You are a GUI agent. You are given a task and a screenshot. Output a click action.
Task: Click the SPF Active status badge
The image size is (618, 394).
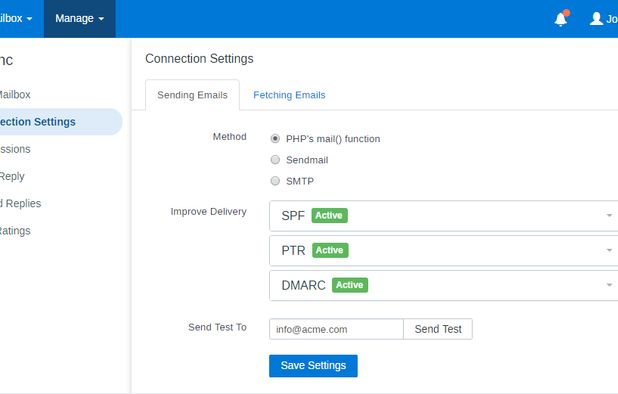329,216
